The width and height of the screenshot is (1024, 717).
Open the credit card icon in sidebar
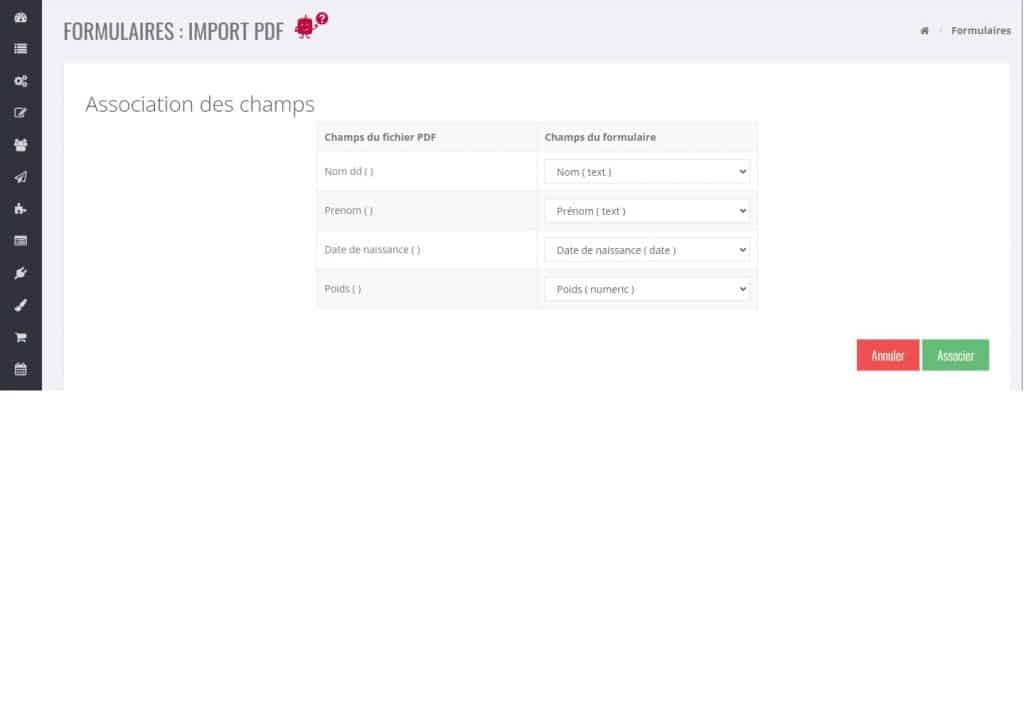tap(21, 241)
